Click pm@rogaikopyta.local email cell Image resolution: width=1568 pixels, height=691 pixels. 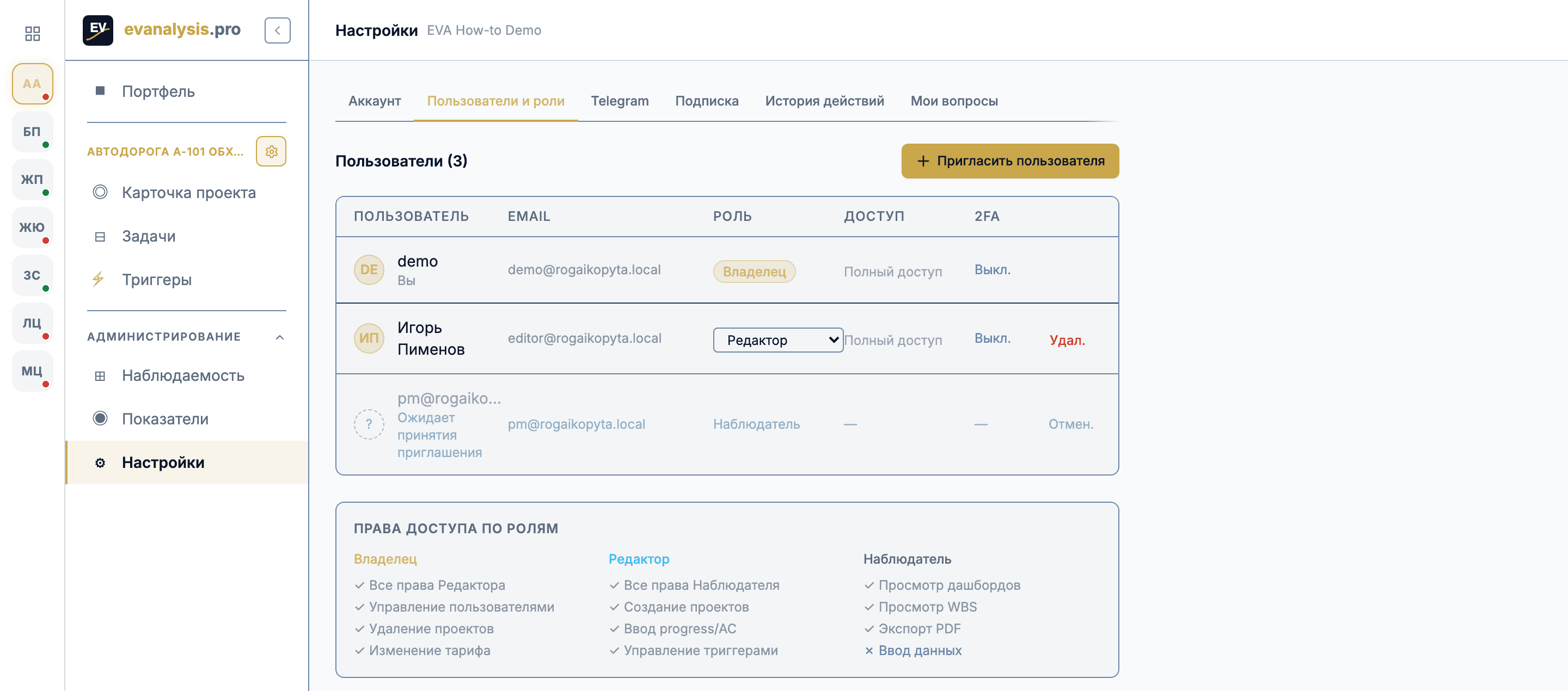click(x=577, y=424)
